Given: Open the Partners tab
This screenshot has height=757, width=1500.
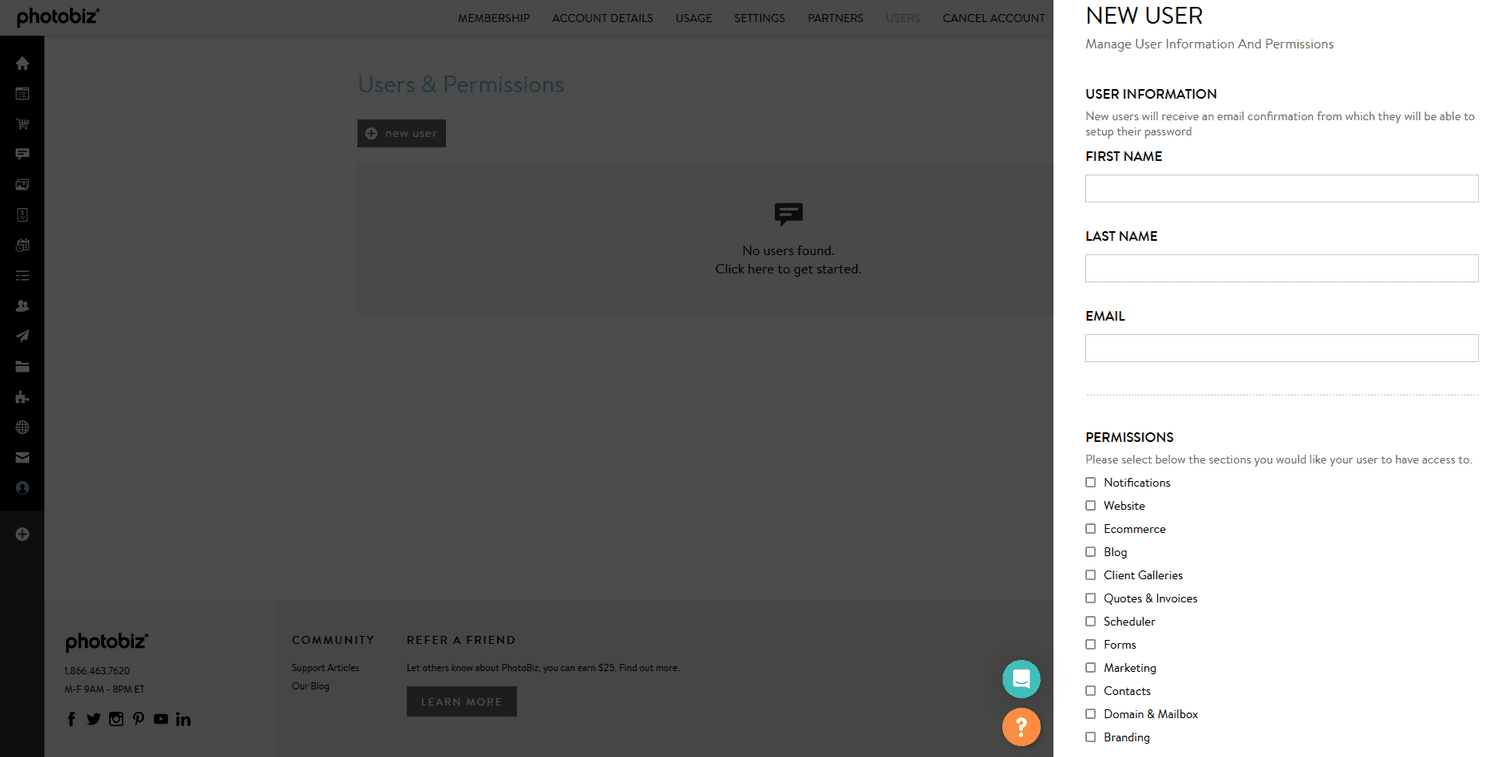Looking at the screenshot, I should tap(836, 18).
